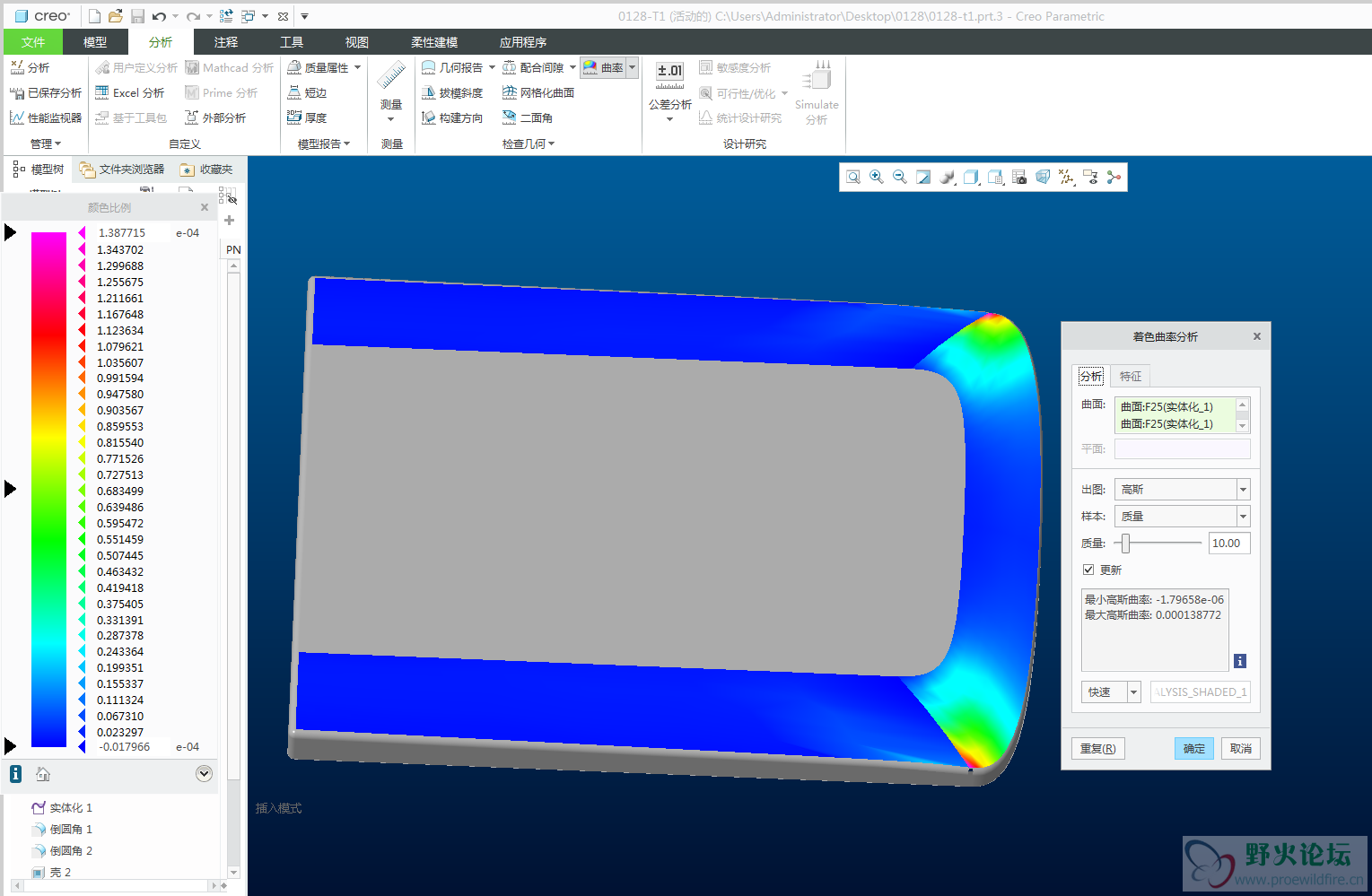Click the 取消 Cancel button
The height and width of the screenshot is (896, 1372).
1241,748
